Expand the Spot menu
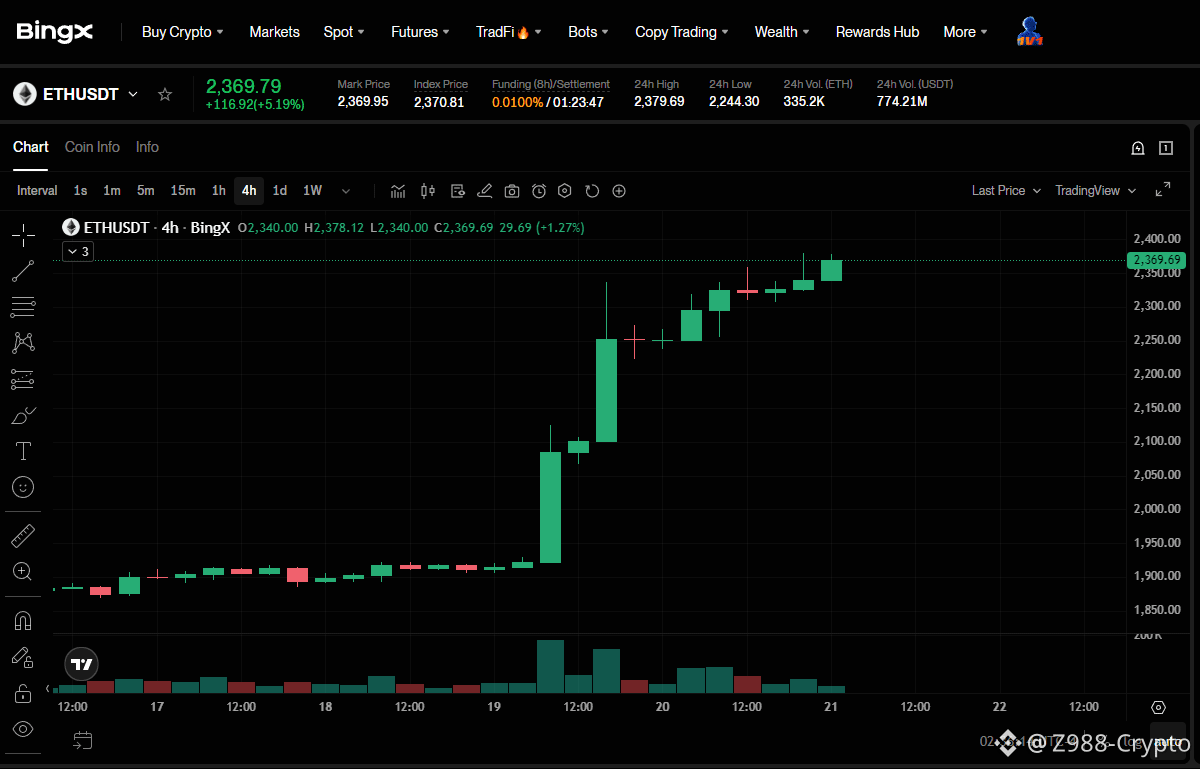This screenshot has height=769, width=1200. [344, 32]
